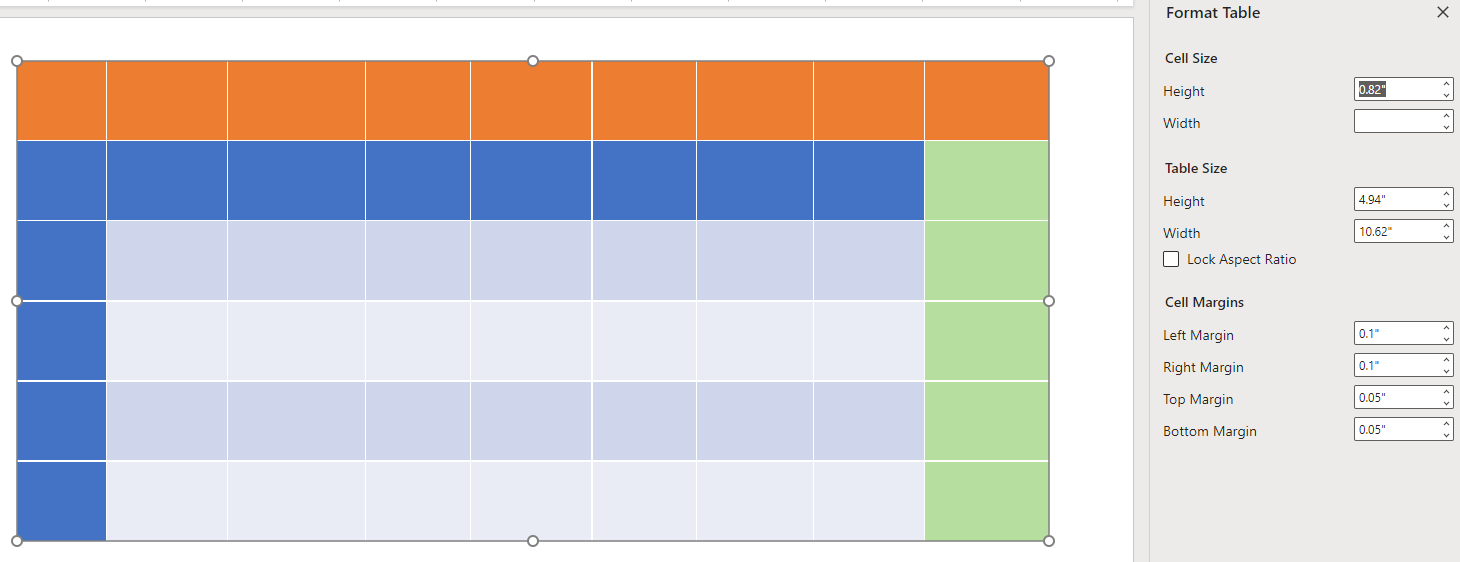Tick the Lock Aspect Ratio checkbox

1171,259
